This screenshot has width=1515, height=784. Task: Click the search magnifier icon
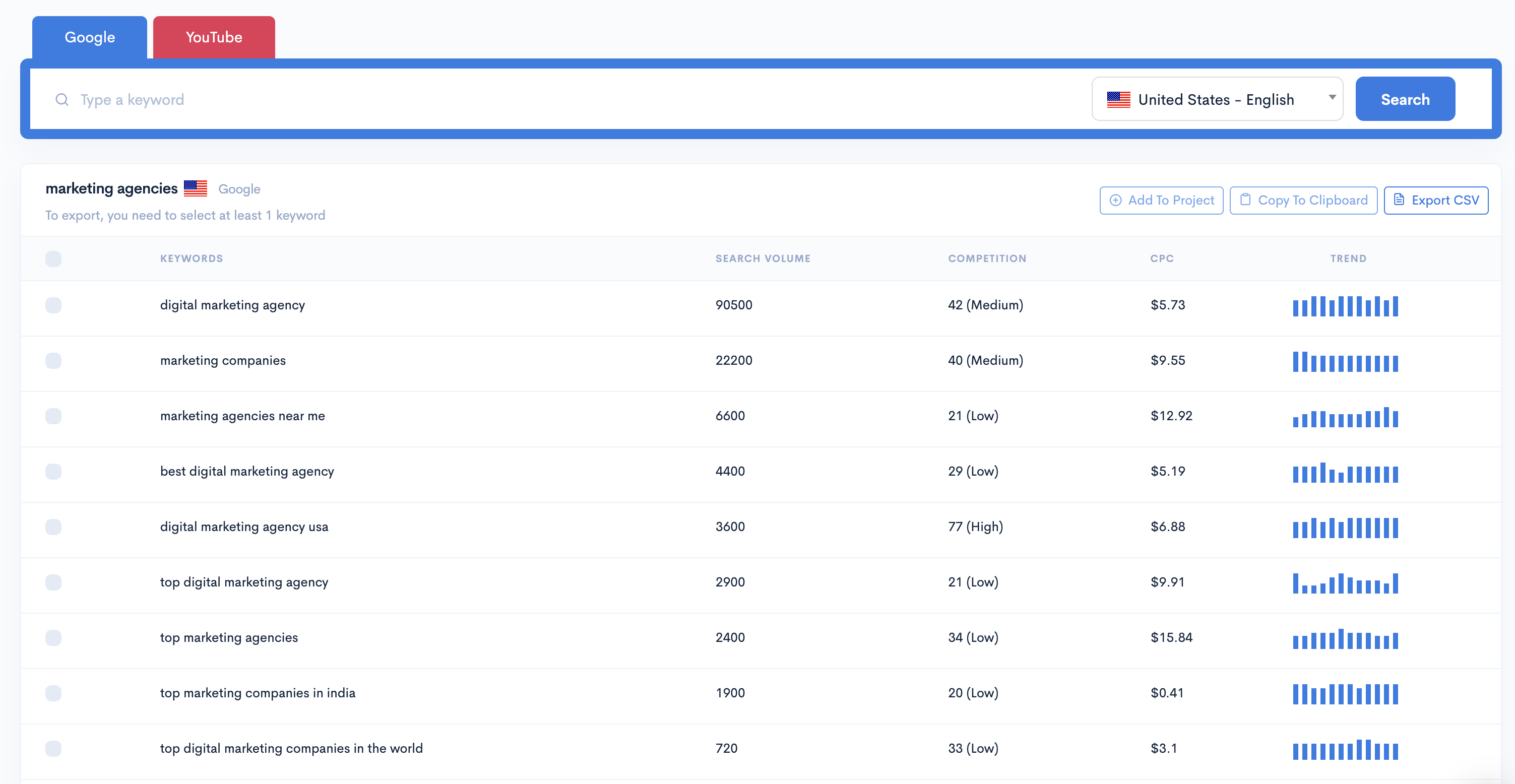pyautogui.click(x=63, y=99)
